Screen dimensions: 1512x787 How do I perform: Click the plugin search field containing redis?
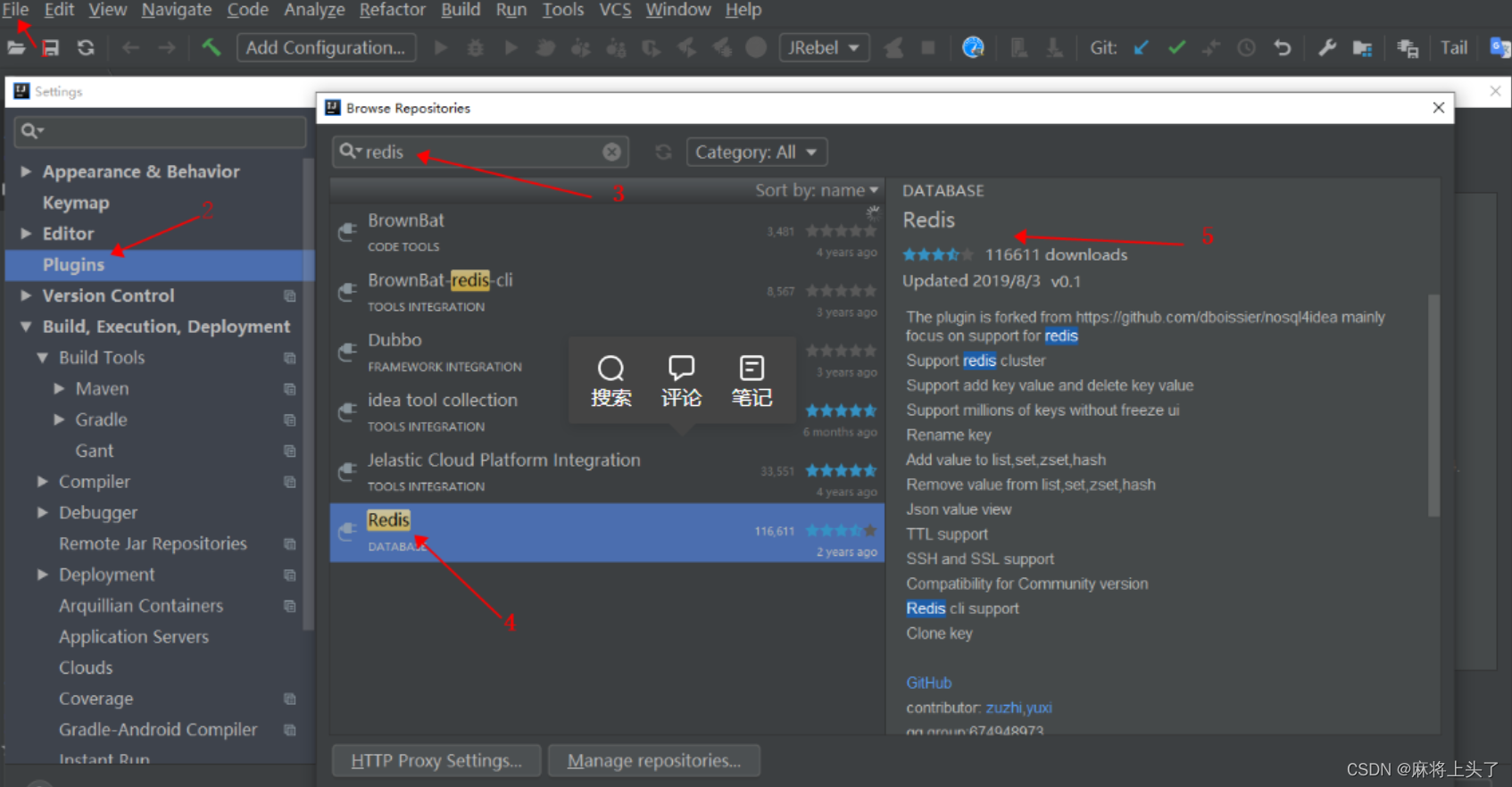(480, 152)
